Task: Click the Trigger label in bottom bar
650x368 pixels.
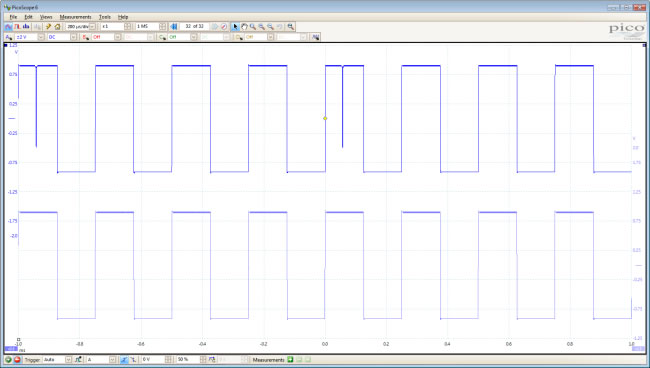Action: pyautogui.click(x=32, y=360)
